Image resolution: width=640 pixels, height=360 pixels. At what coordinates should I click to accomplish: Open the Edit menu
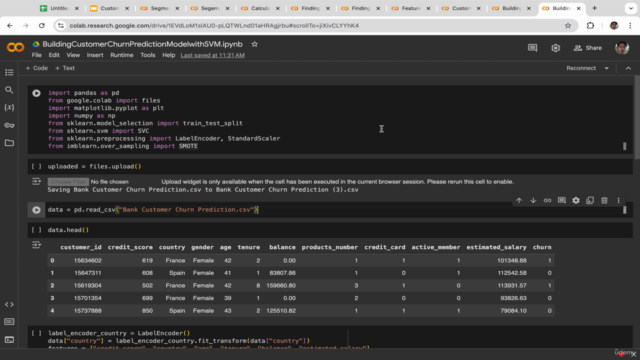pos(54,55)
